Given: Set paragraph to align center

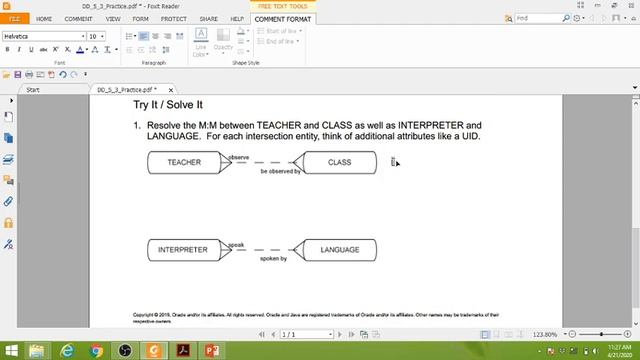Looking at the screenshot, I should tap(156, 36).
